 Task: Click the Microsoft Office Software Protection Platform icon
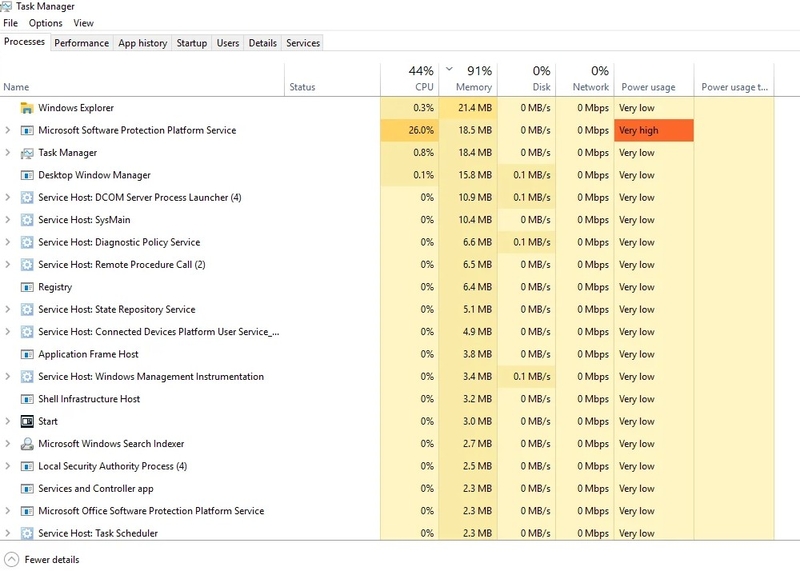click(27, 511)
